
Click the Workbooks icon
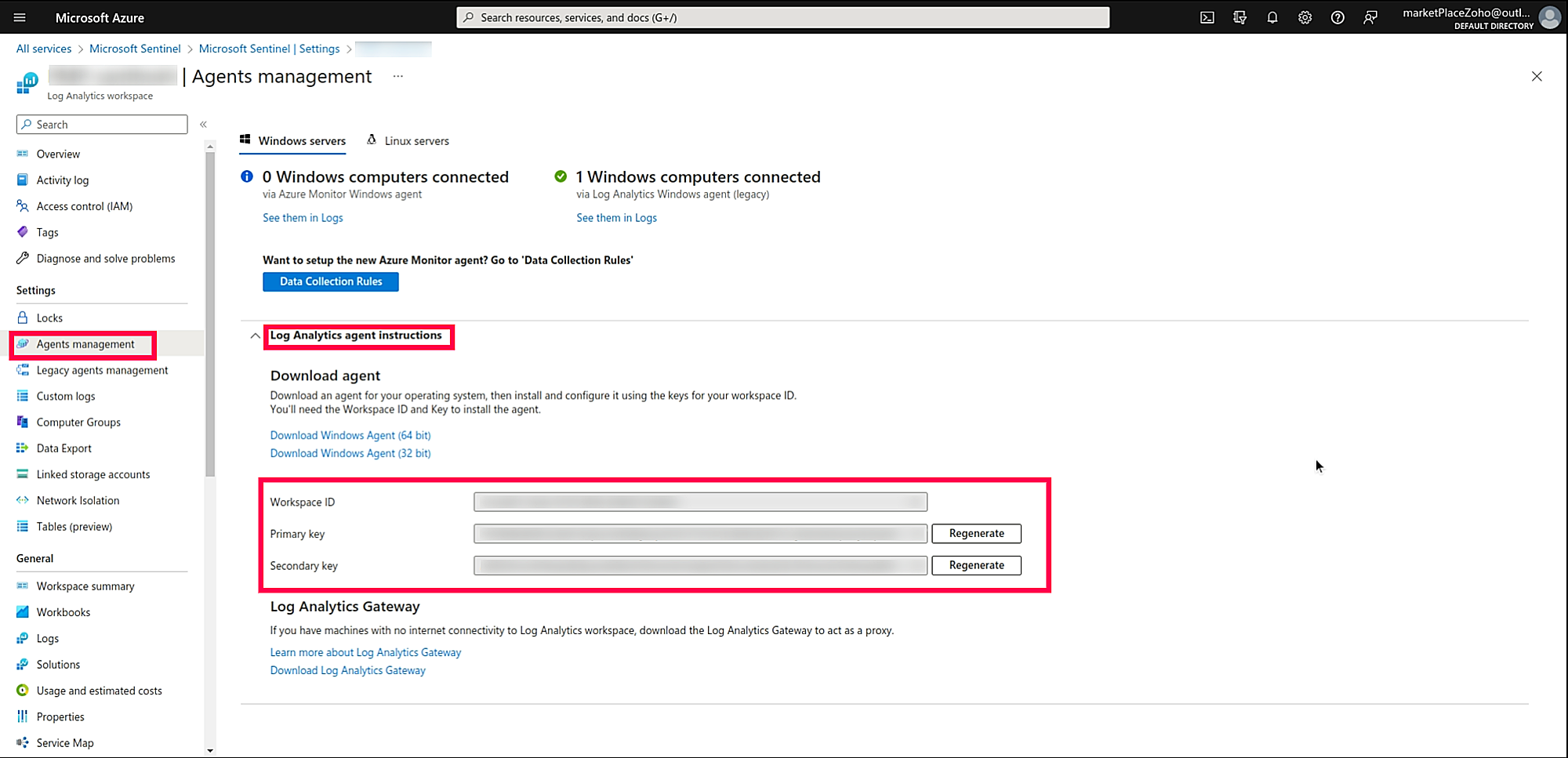coord(23,612)
